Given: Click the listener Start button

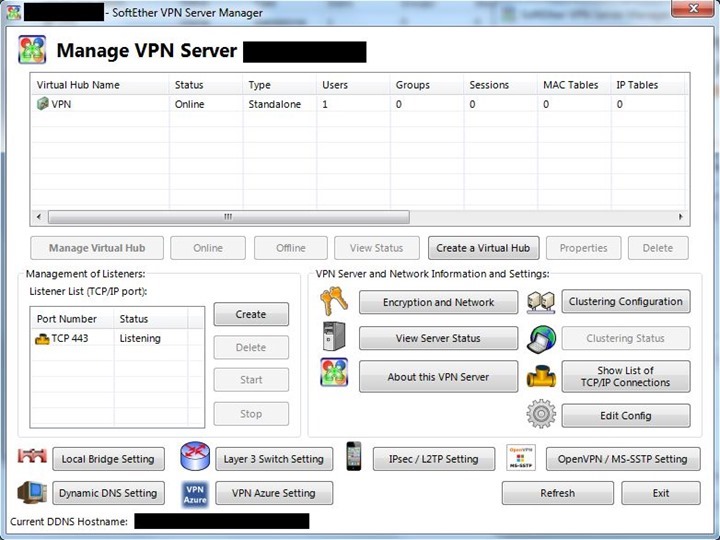Looking at the screenshot, I should (251, 380).
